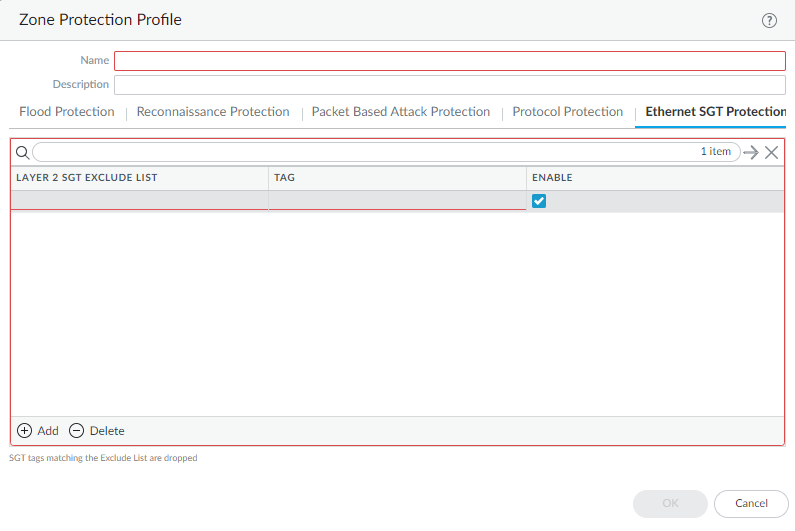Viewport: 795px width, 531px height.
Task: Select the Ethernet SGT Protection tab
Action: click(715, 112)
